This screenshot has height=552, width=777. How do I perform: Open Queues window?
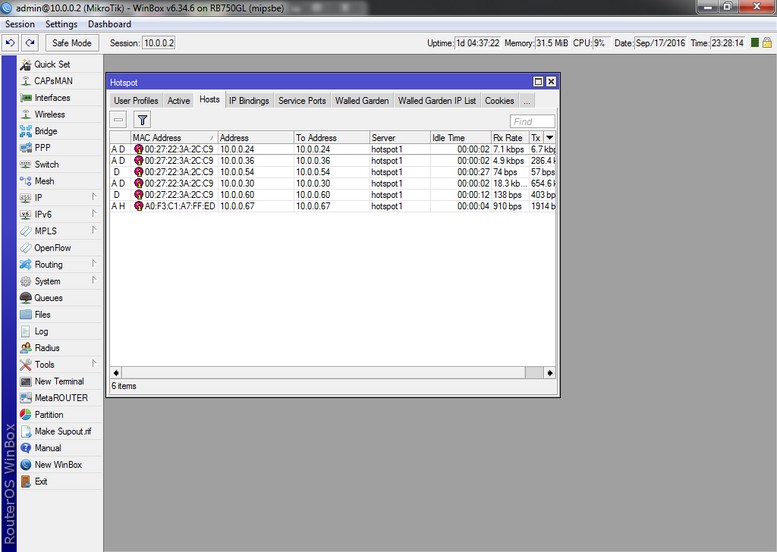tap(48, 298)
